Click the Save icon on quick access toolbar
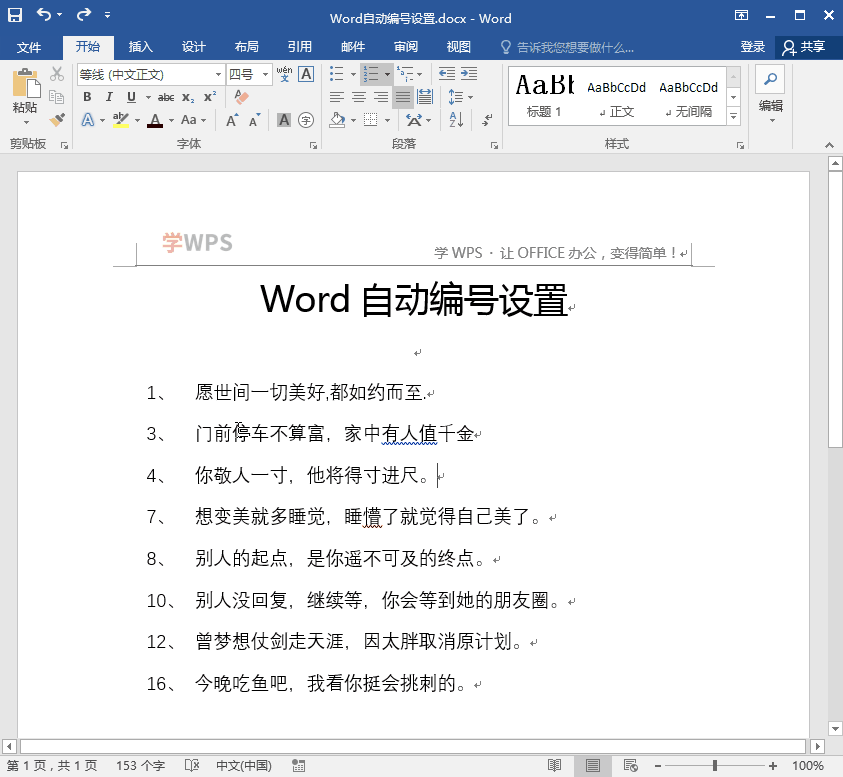 pos(14,15)
